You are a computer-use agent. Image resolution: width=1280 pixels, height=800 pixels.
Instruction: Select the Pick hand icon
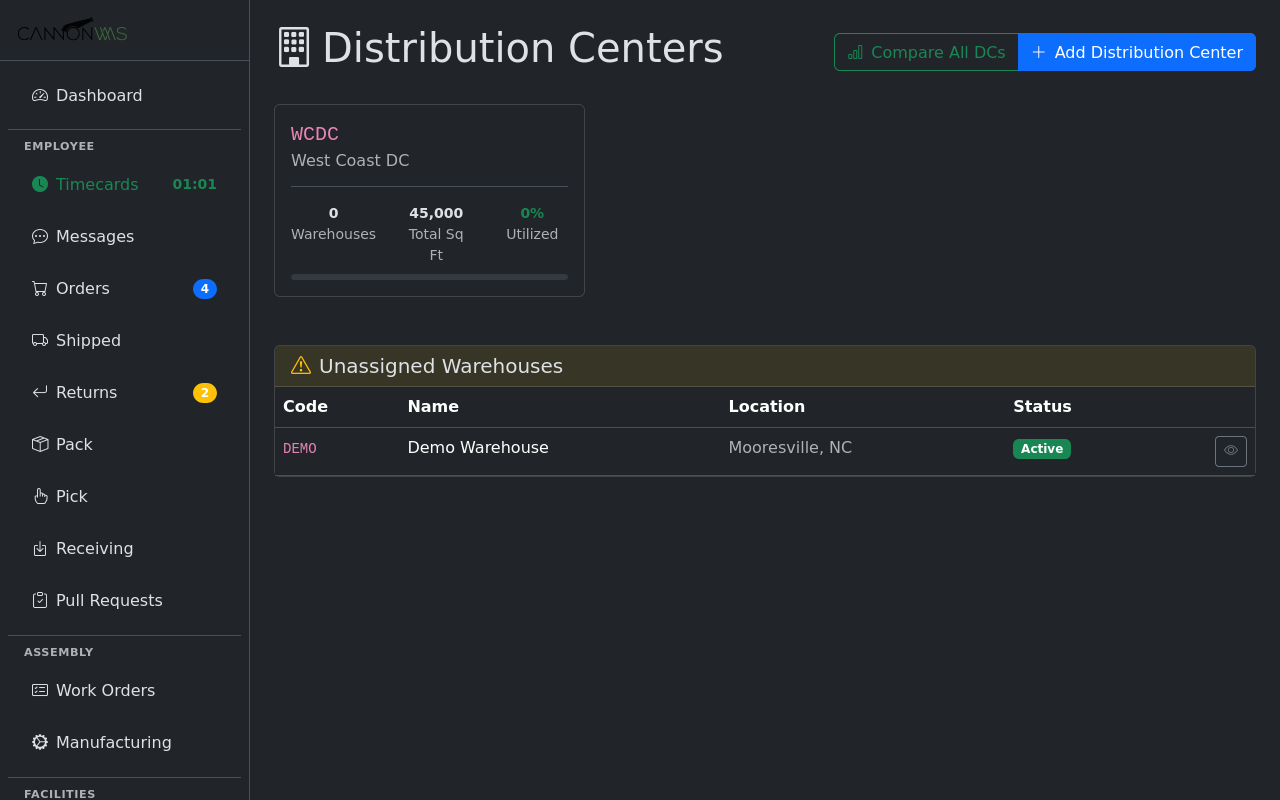pos(39,496)
